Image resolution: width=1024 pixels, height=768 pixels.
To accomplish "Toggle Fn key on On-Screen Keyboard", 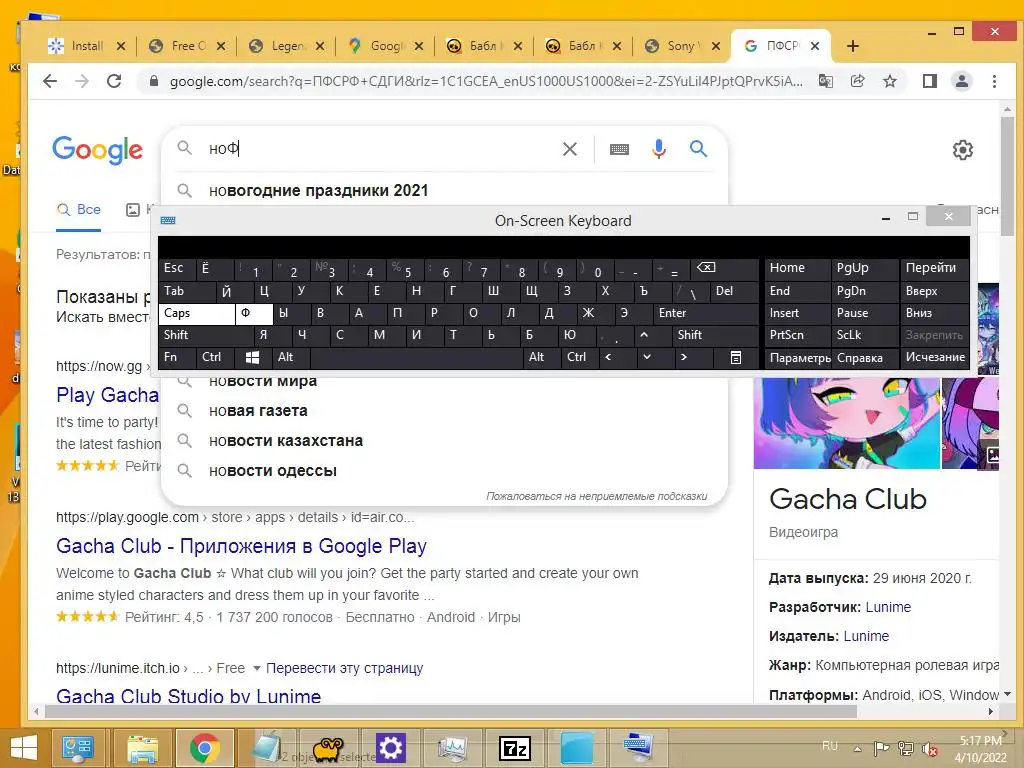I will (x=177, y=357).
